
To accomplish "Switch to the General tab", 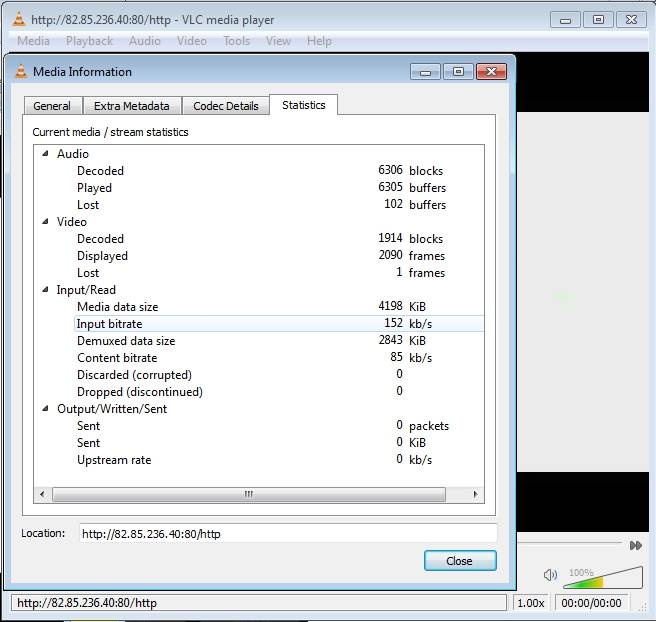I will [52, 106].
